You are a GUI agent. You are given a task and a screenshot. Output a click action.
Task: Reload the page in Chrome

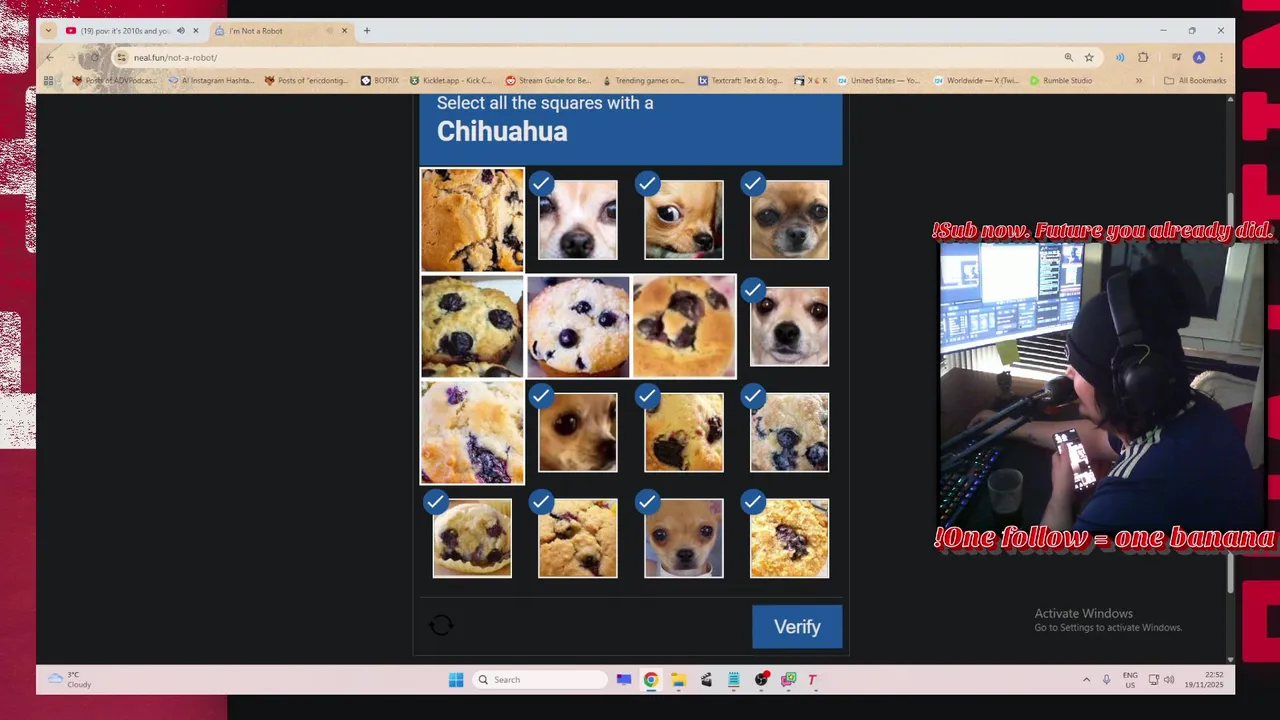pos(94,57)
